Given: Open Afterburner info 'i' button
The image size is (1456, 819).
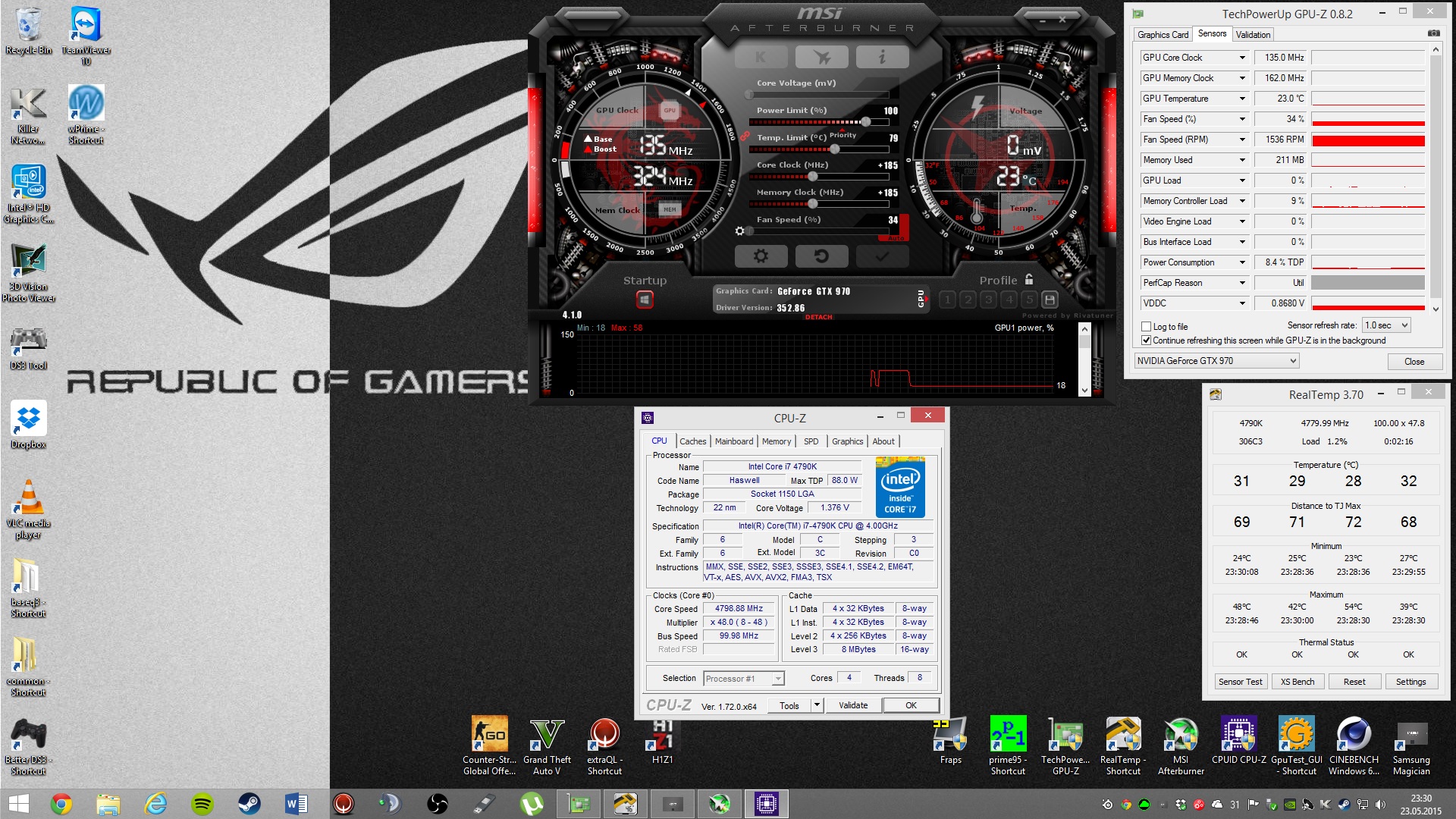Looking at the screenshot, I should pyautogui.click(x=882, y=57).
